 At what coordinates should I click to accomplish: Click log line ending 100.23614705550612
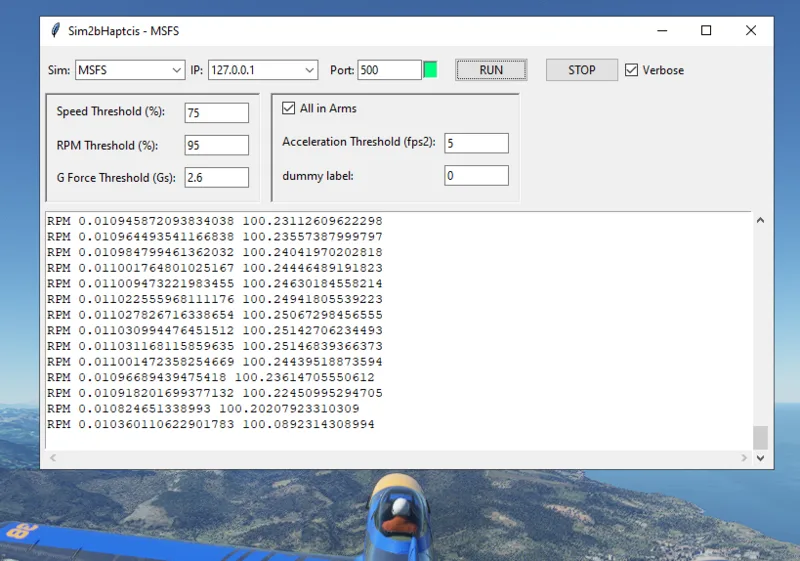211,378
